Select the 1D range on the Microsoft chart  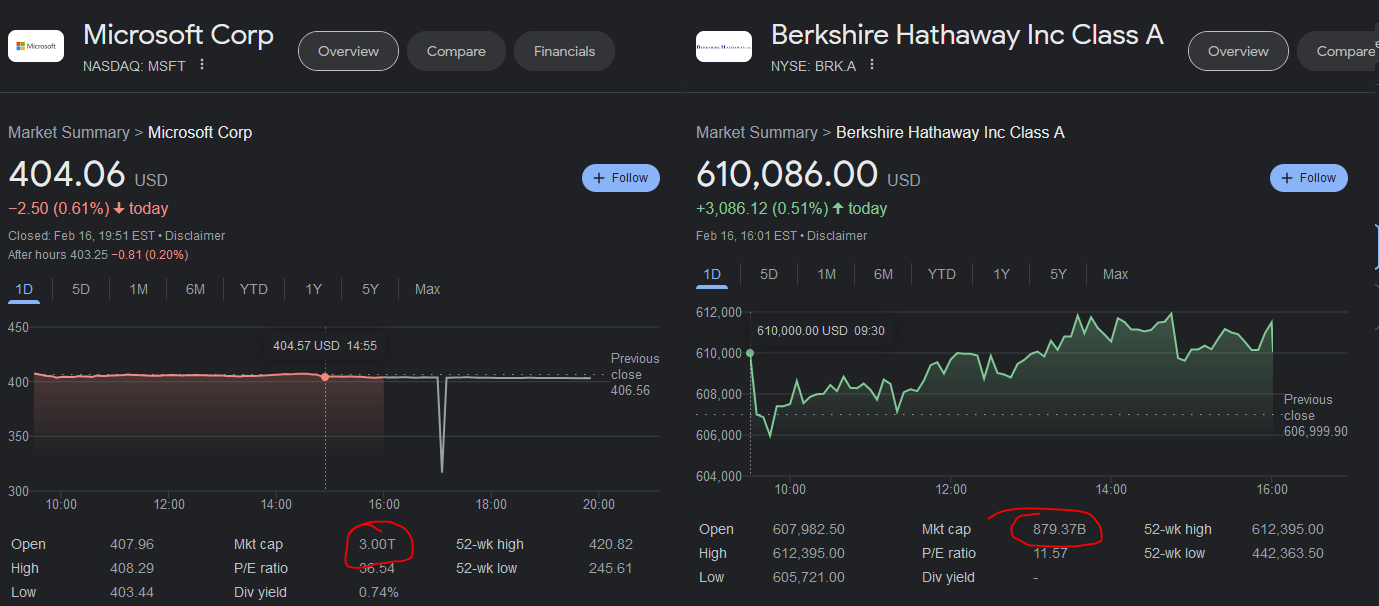[x=24, y=289]
